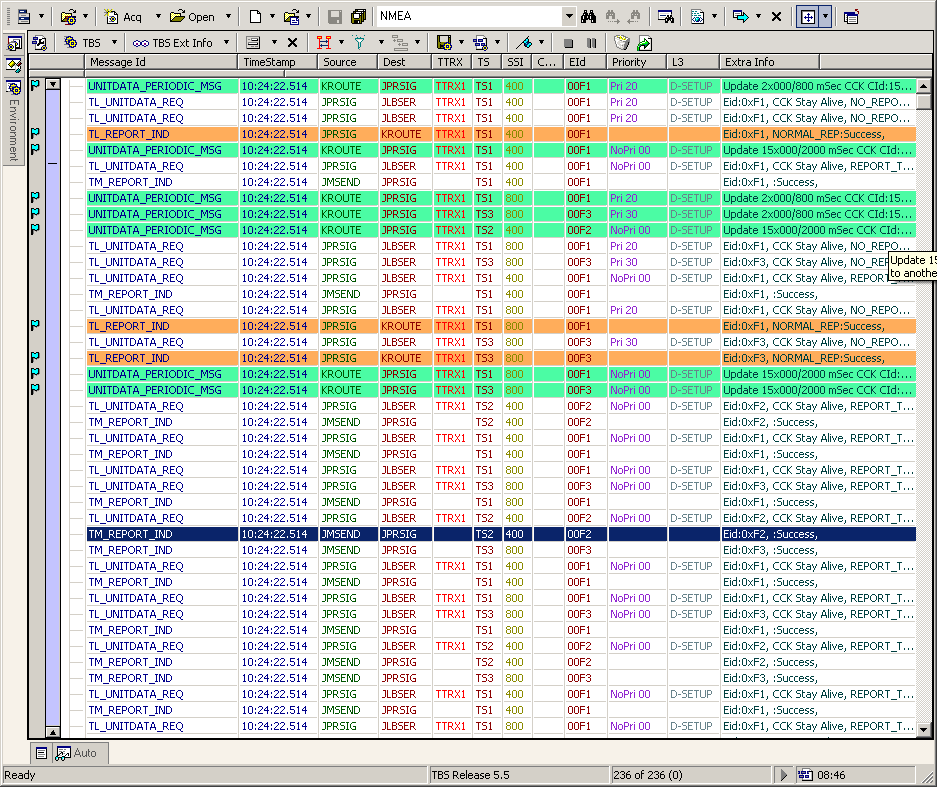Click the pause button in toolbar

point(591,43)
